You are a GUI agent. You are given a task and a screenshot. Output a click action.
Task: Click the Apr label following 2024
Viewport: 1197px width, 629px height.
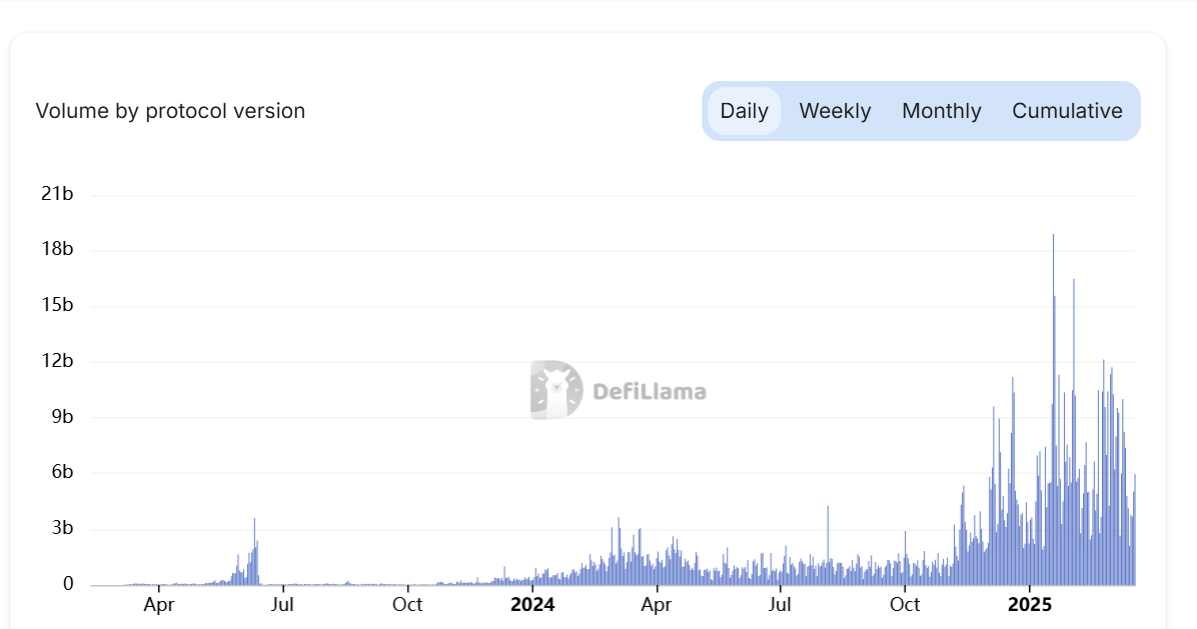(x=656, y=604)
